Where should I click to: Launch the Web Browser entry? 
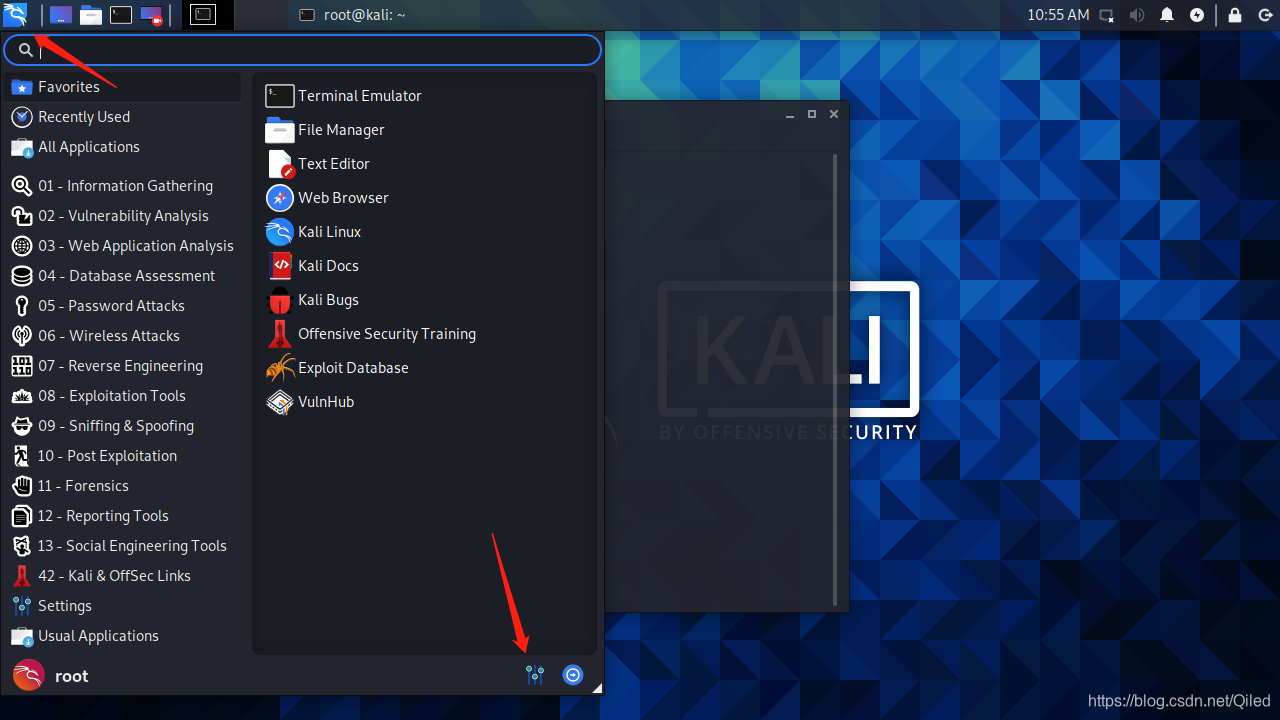327,198
